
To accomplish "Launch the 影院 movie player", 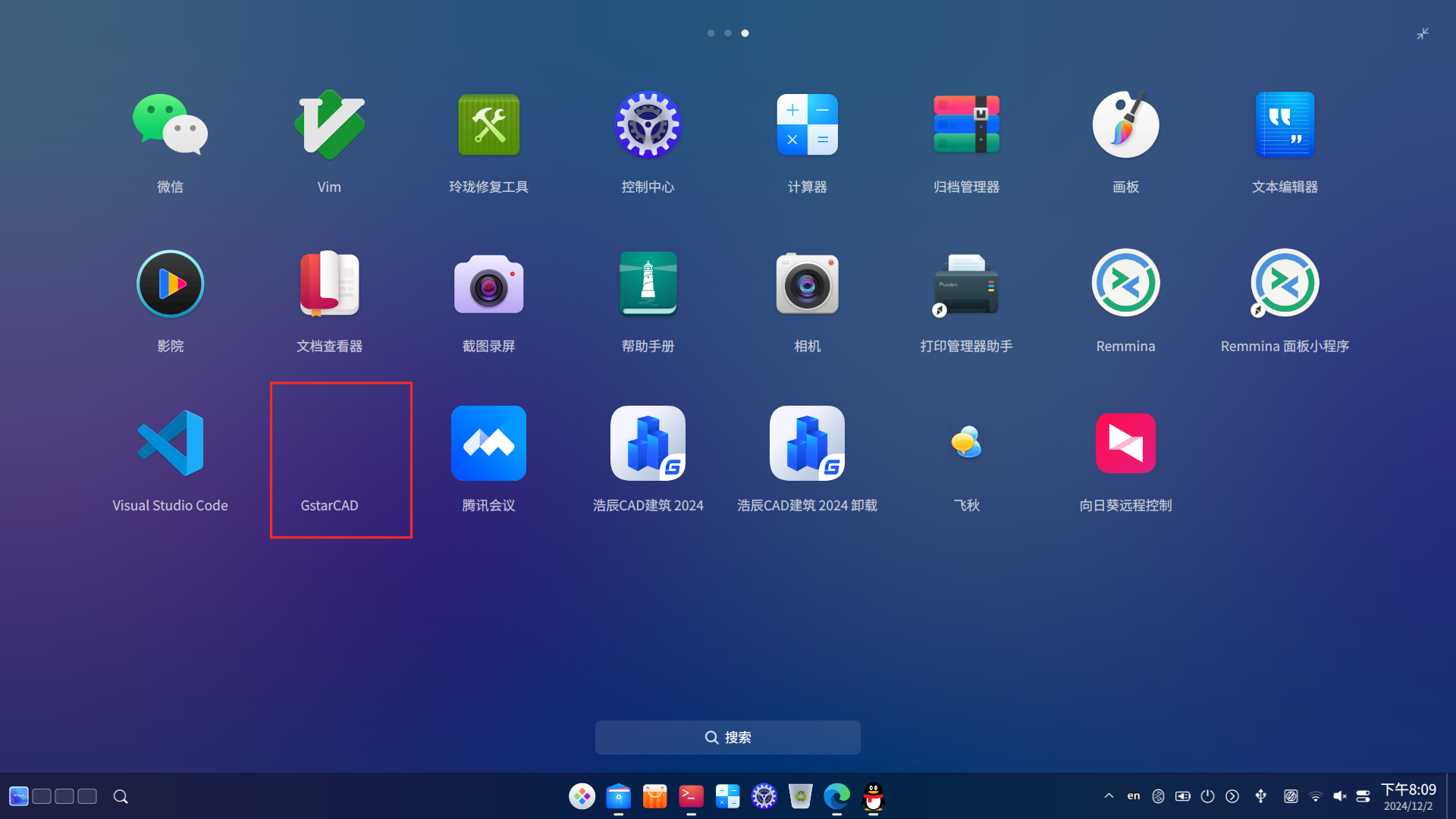I will pos(170,284).
